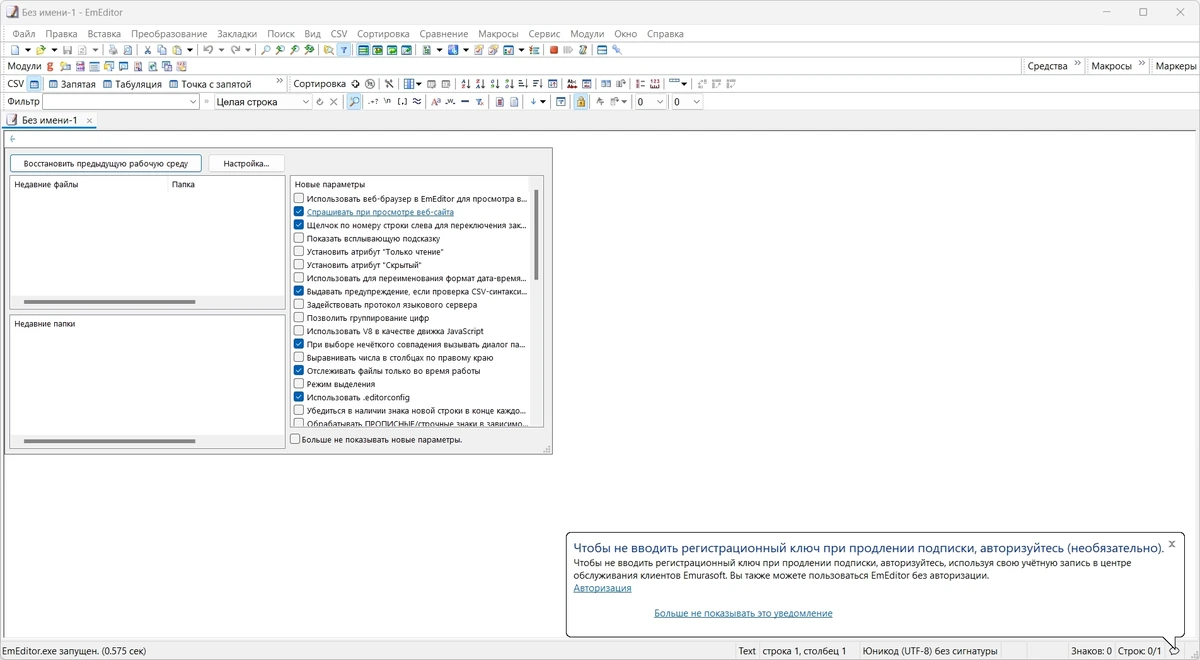The image size is (1200, 660).
Task: Click the clear filter X icon
Action: coord(334,102)
